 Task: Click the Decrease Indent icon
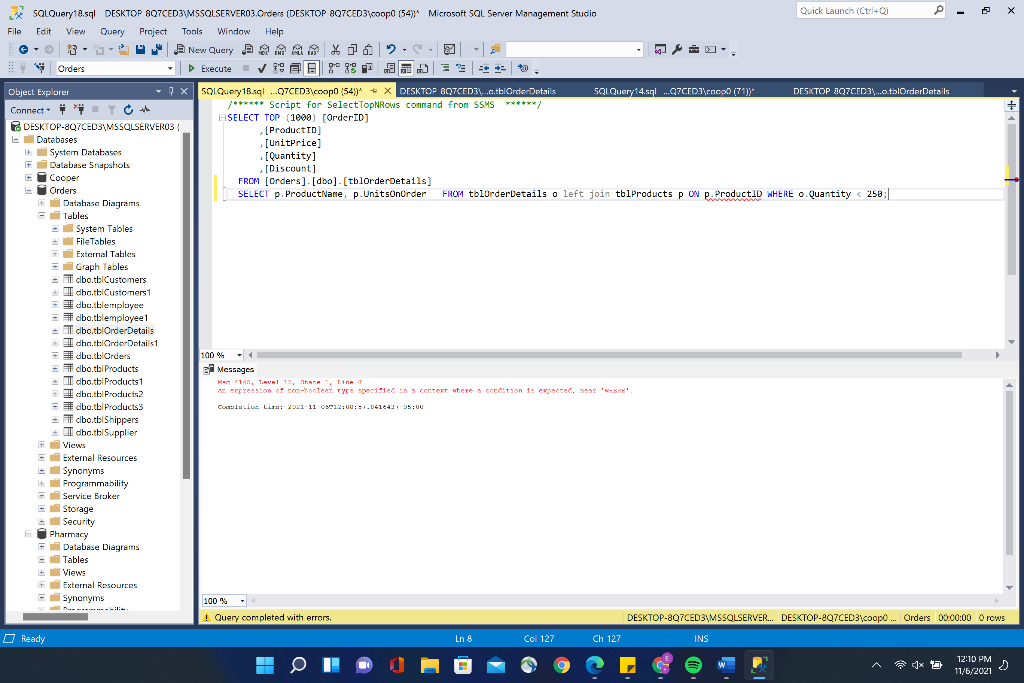click(x=484, y=69)
